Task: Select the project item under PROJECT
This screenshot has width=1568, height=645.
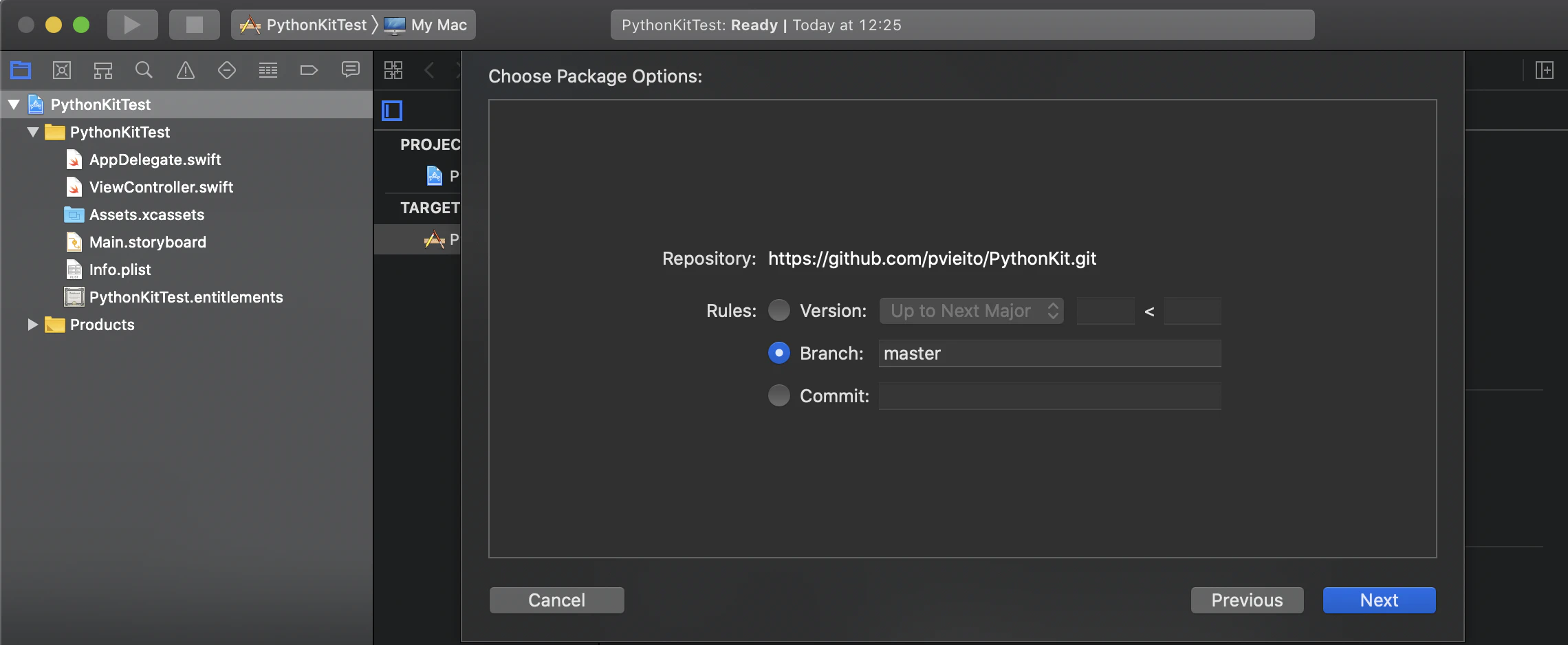Action: (442, 176)
